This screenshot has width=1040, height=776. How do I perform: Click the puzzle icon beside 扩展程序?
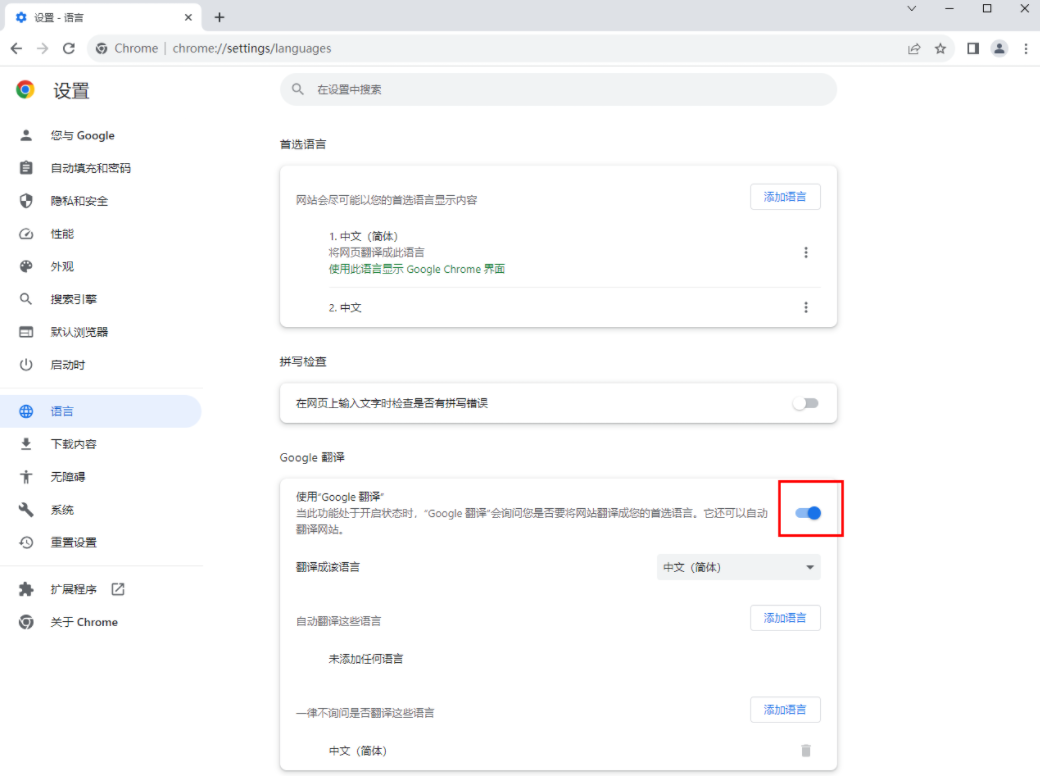[x=26, y=589]
